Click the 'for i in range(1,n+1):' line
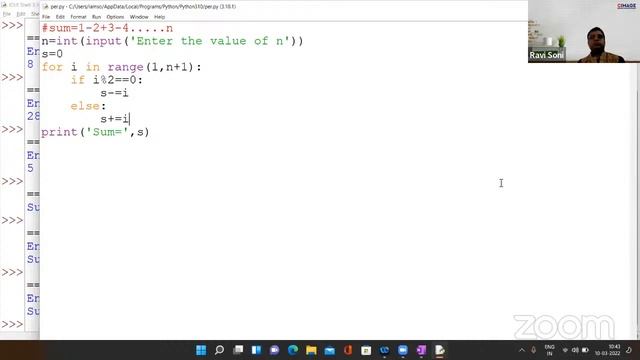 pyautogui.click(x=121, y=67)
